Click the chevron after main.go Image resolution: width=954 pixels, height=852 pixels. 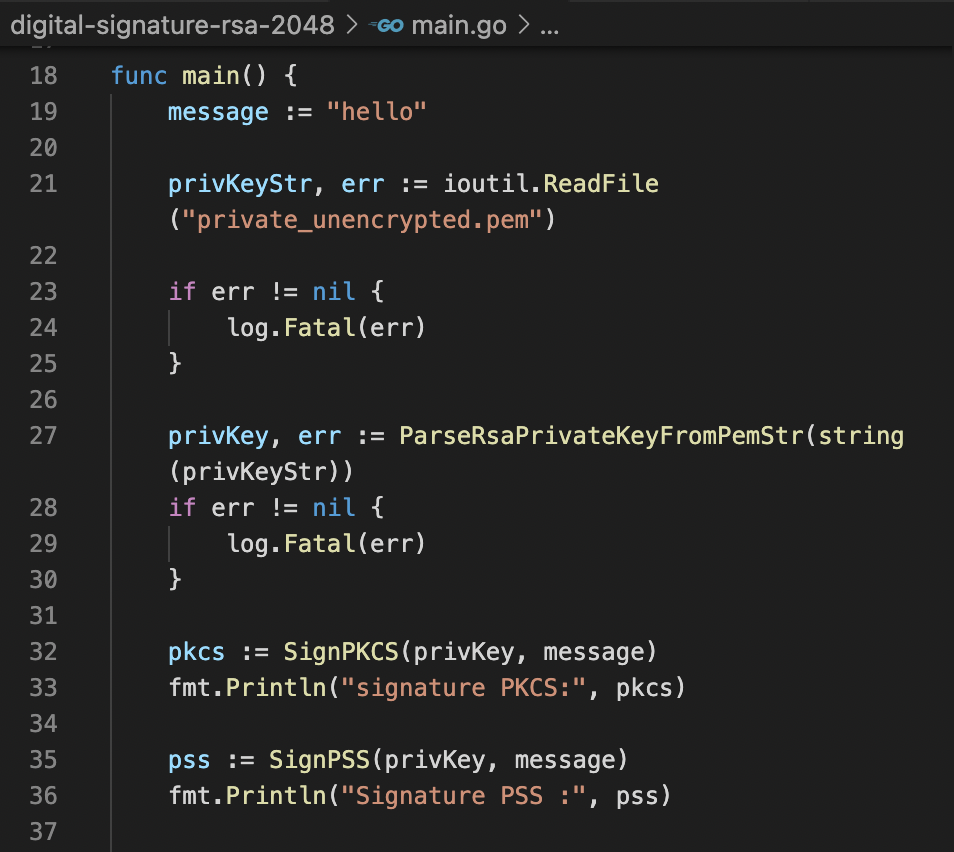(x=523, y=25)
